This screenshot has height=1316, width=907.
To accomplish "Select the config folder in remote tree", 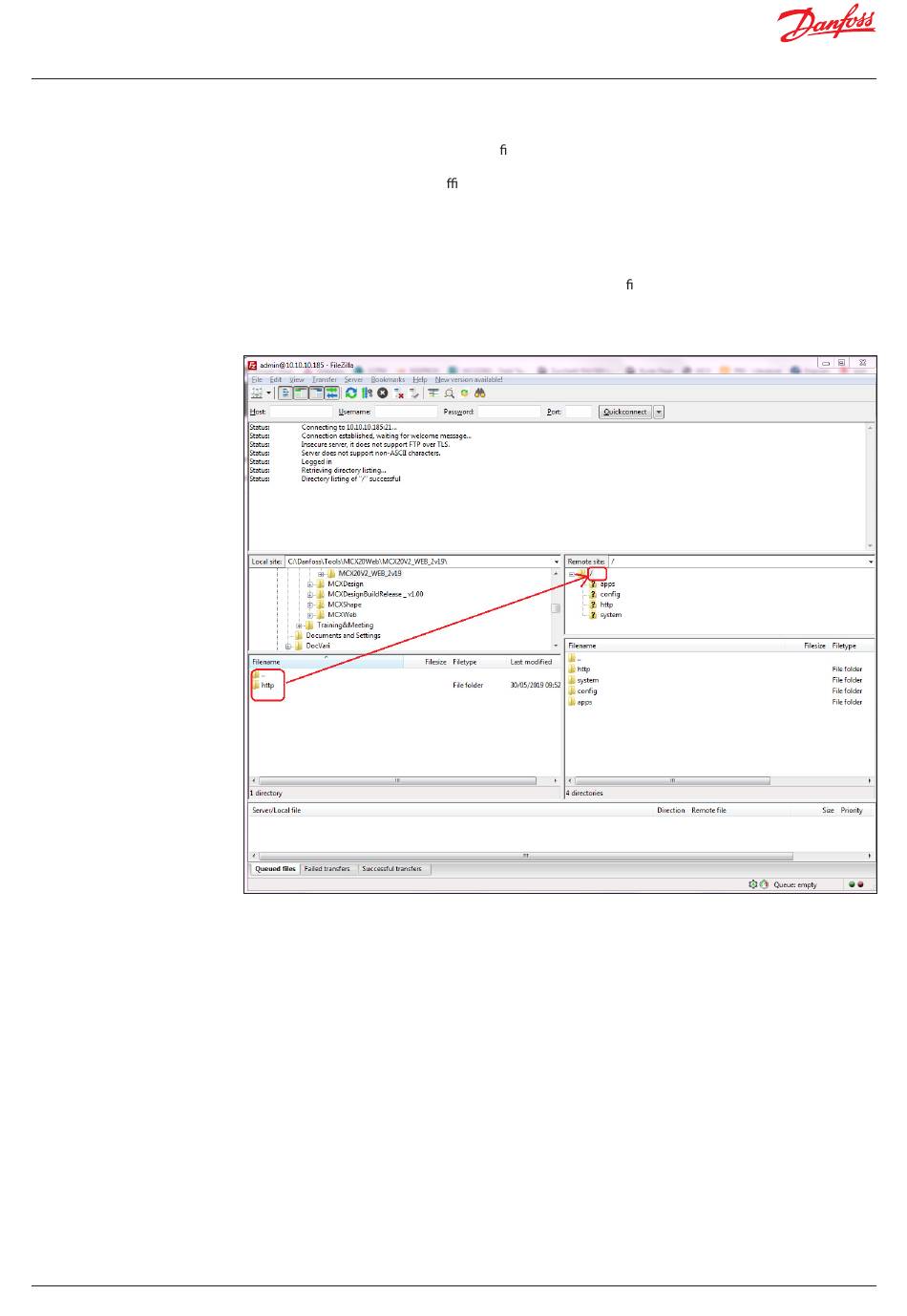I will [610, 594].
